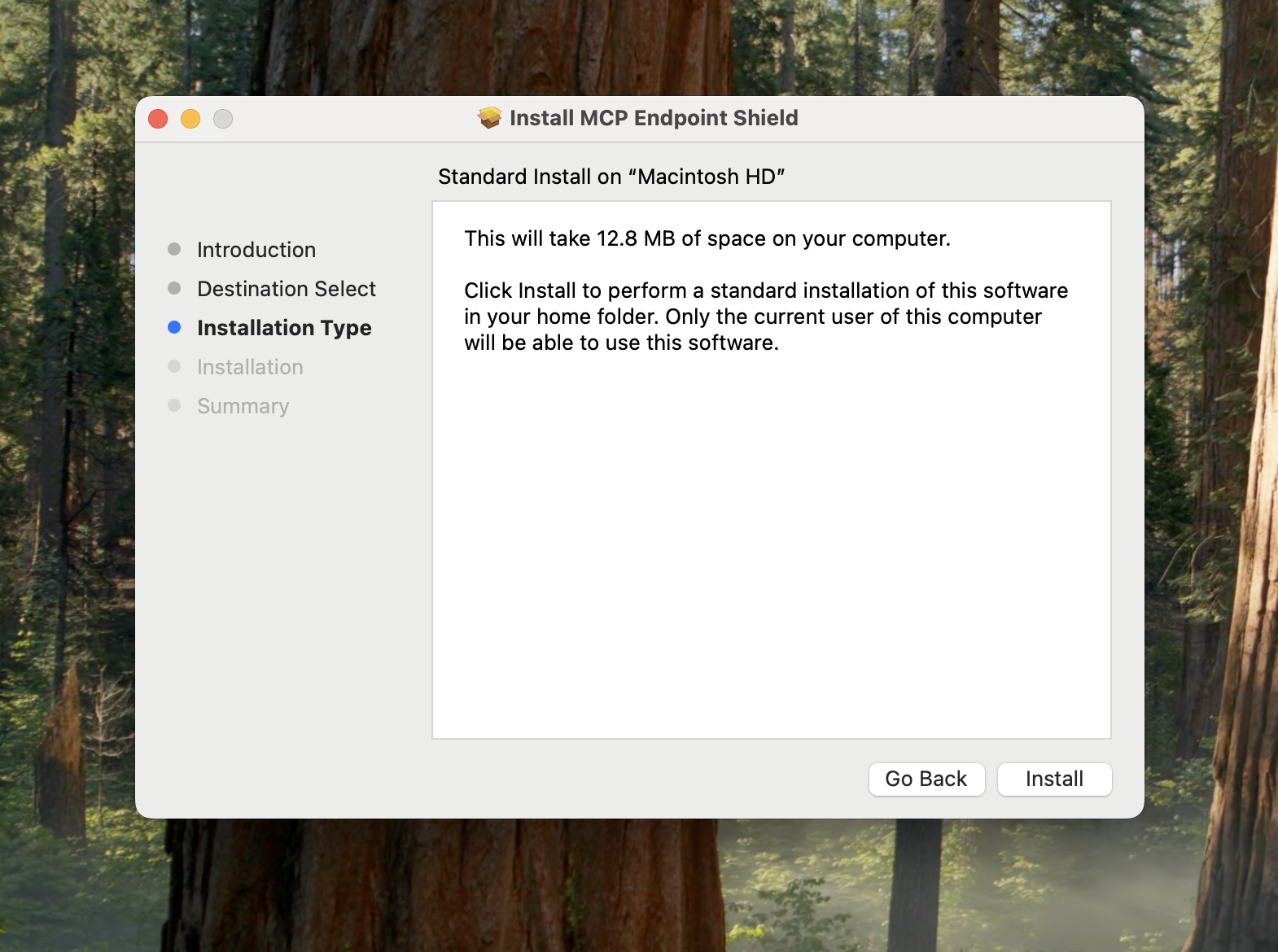Click the grey bullet next to Introduction
Viewport: 1278px width, 952px height.
click(174, 249)
